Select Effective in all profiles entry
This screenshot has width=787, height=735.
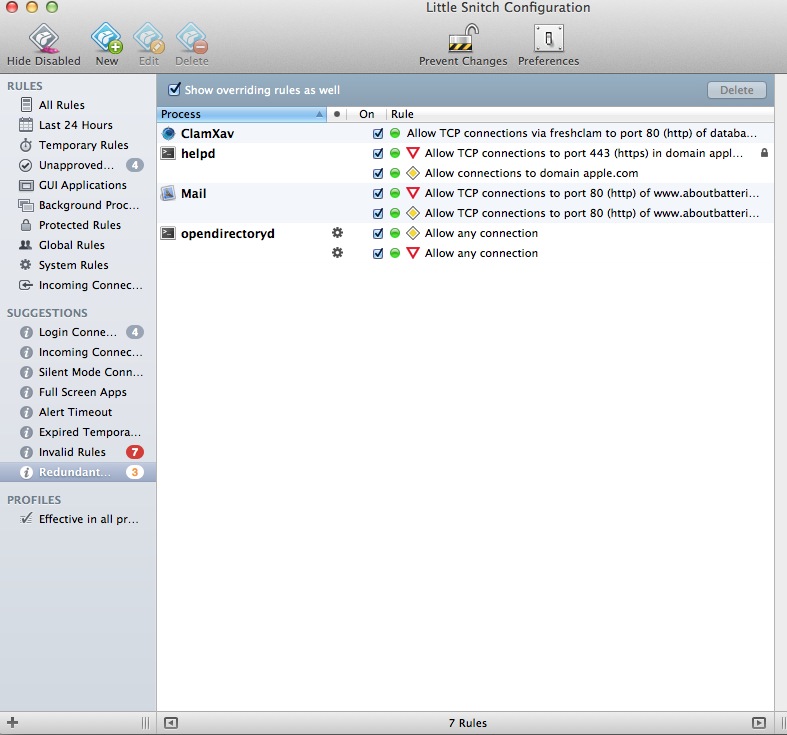88,519
